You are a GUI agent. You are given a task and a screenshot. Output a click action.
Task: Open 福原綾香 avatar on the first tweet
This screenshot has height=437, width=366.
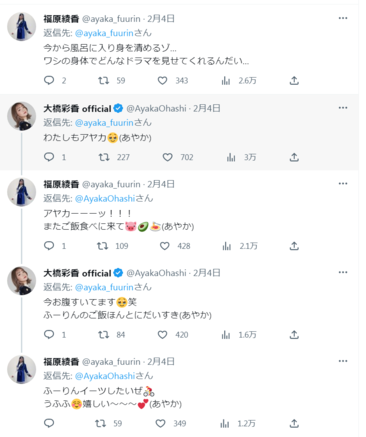click(22, 27)
